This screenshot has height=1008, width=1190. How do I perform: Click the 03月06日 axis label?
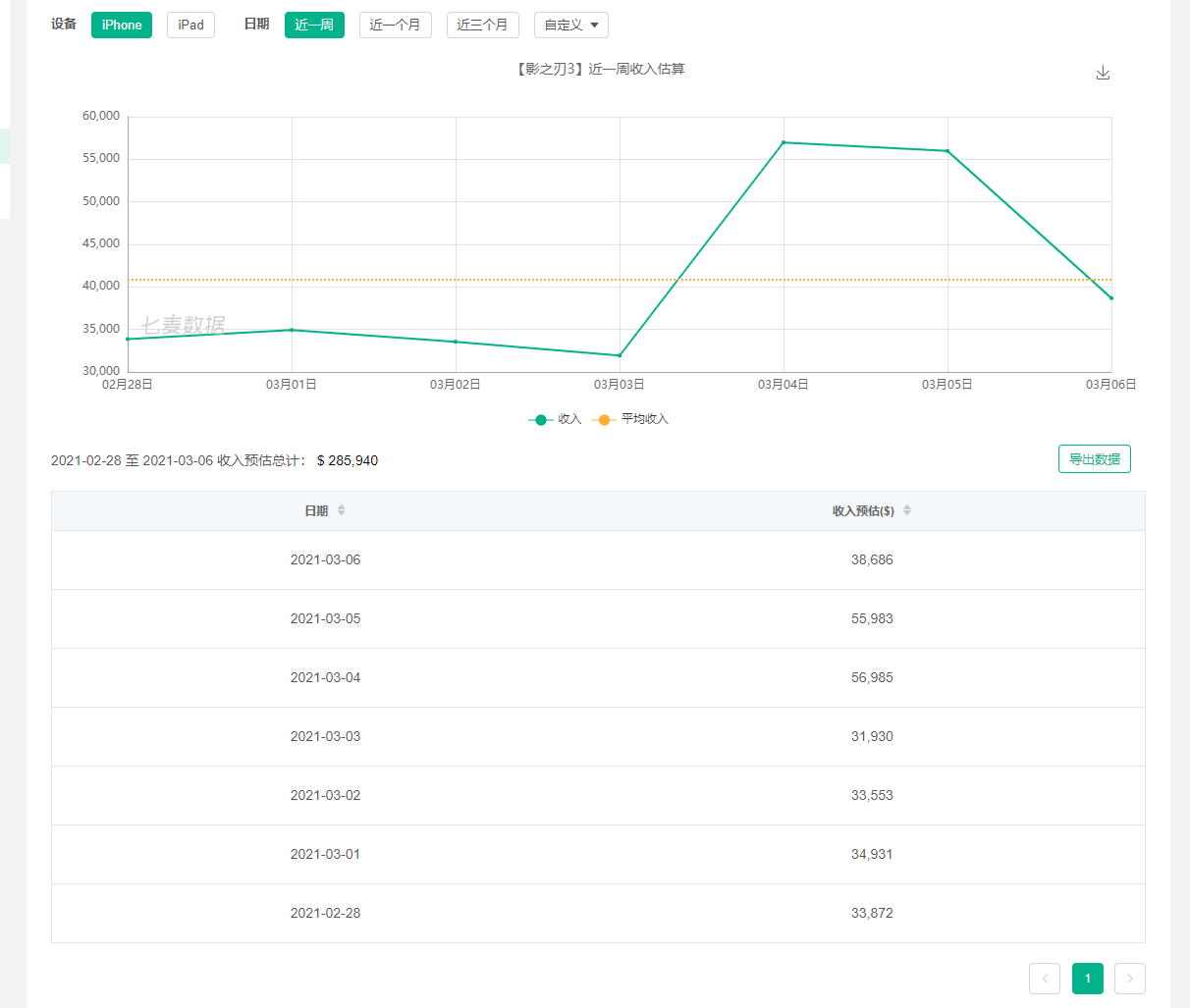click(1110, 385)
